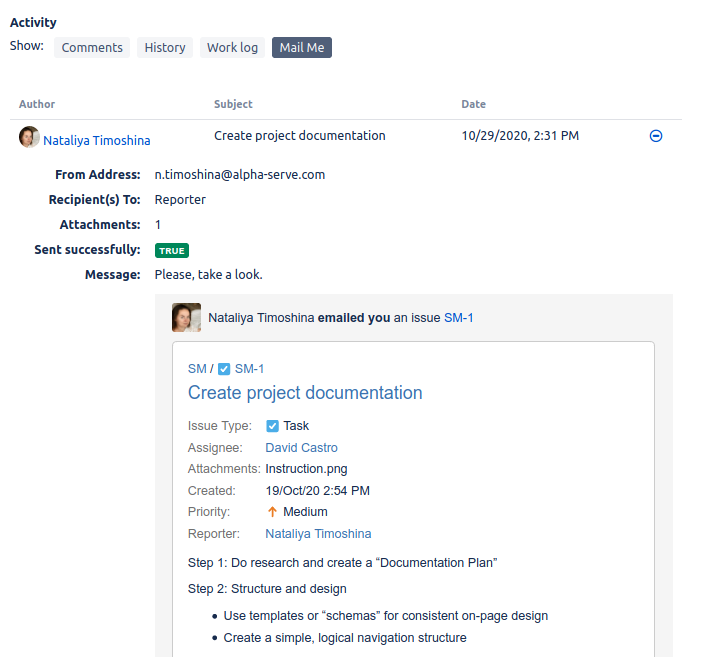The height and width of the screenshot is (657, 709).
Task: Open the History tab
Action: click(x=165, y=47)
